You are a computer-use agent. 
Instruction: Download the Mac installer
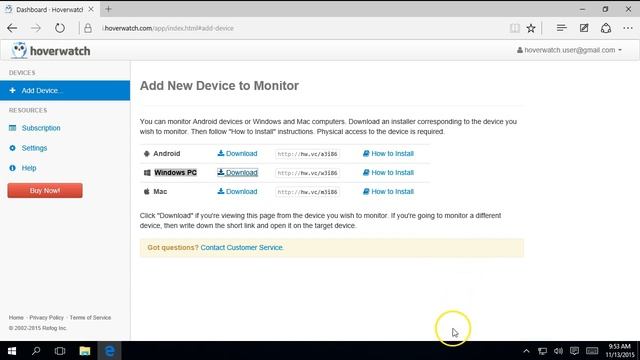pyautogui.click(x=237, y=191)
